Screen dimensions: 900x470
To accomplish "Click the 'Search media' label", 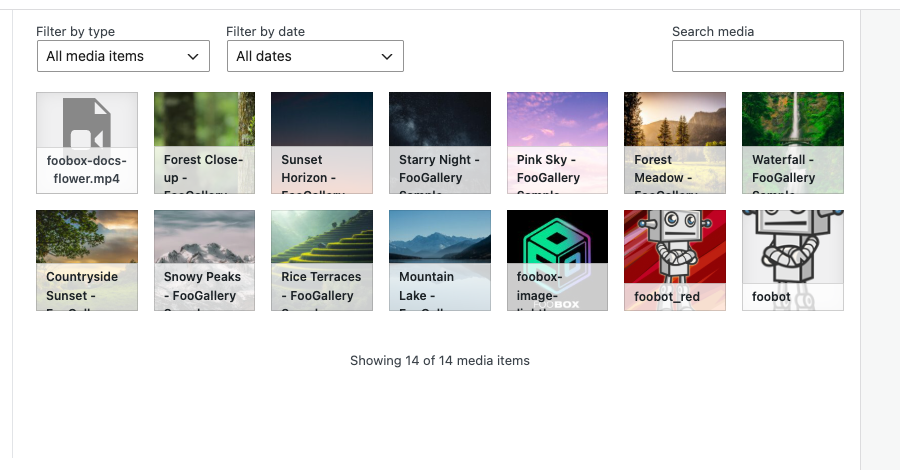I will (713, 32).
